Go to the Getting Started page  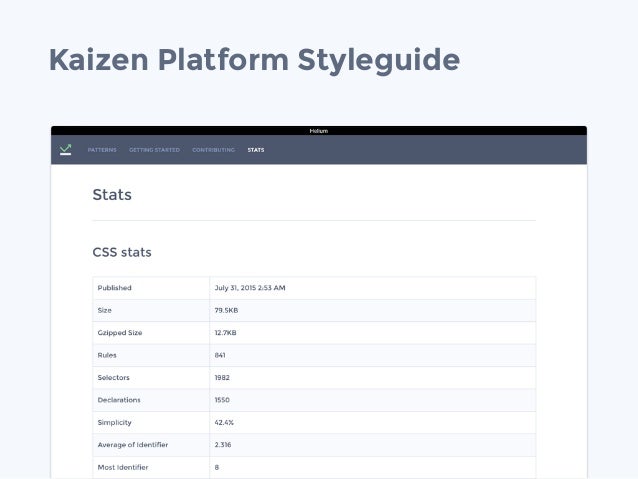pos(155,150)
